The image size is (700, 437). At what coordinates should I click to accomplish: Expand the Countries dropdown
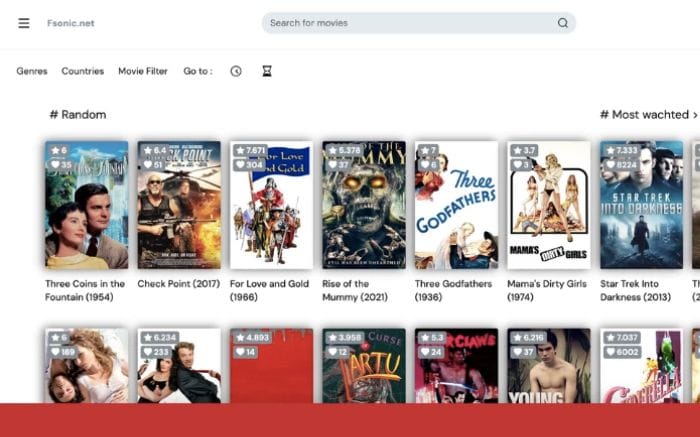82,71
